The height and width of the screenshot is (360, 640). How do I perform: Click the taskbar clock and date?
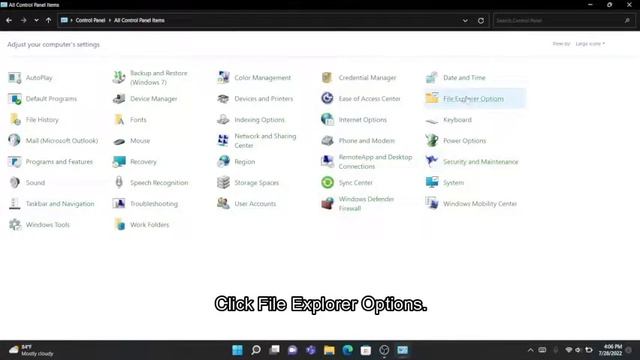[x=610, y=350]
